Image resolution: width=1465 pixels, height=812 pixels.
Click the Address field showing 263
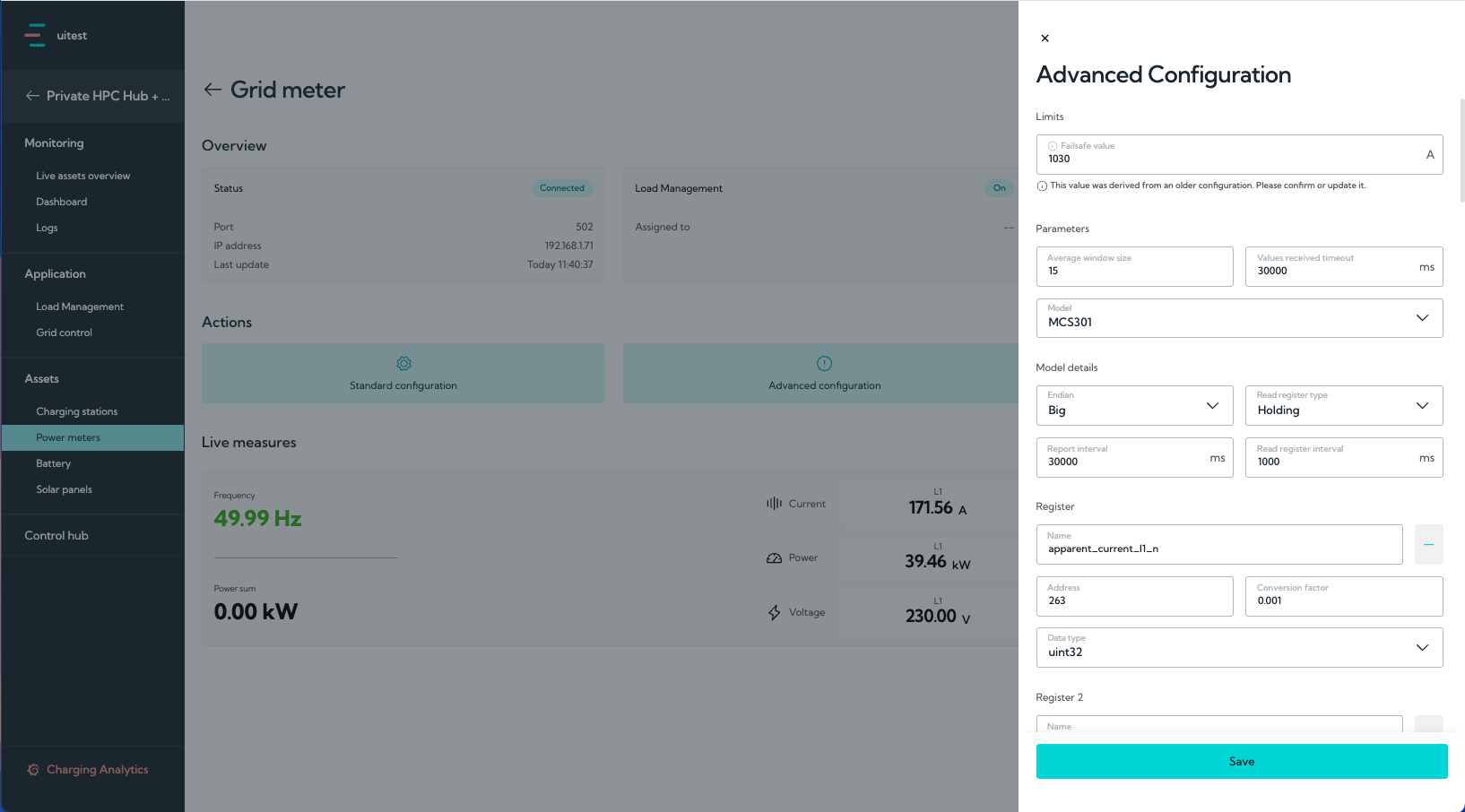(1134, 596)
